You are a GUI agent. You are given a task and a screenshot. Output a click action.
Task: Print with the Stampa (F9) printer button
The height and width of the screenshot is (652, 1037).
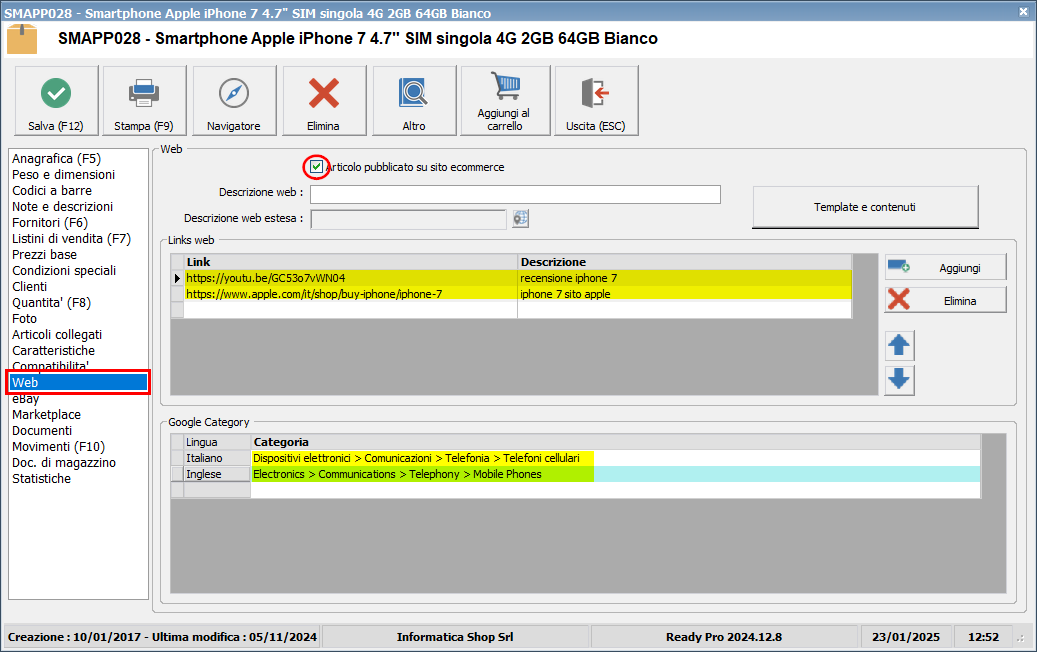point(144,101)
